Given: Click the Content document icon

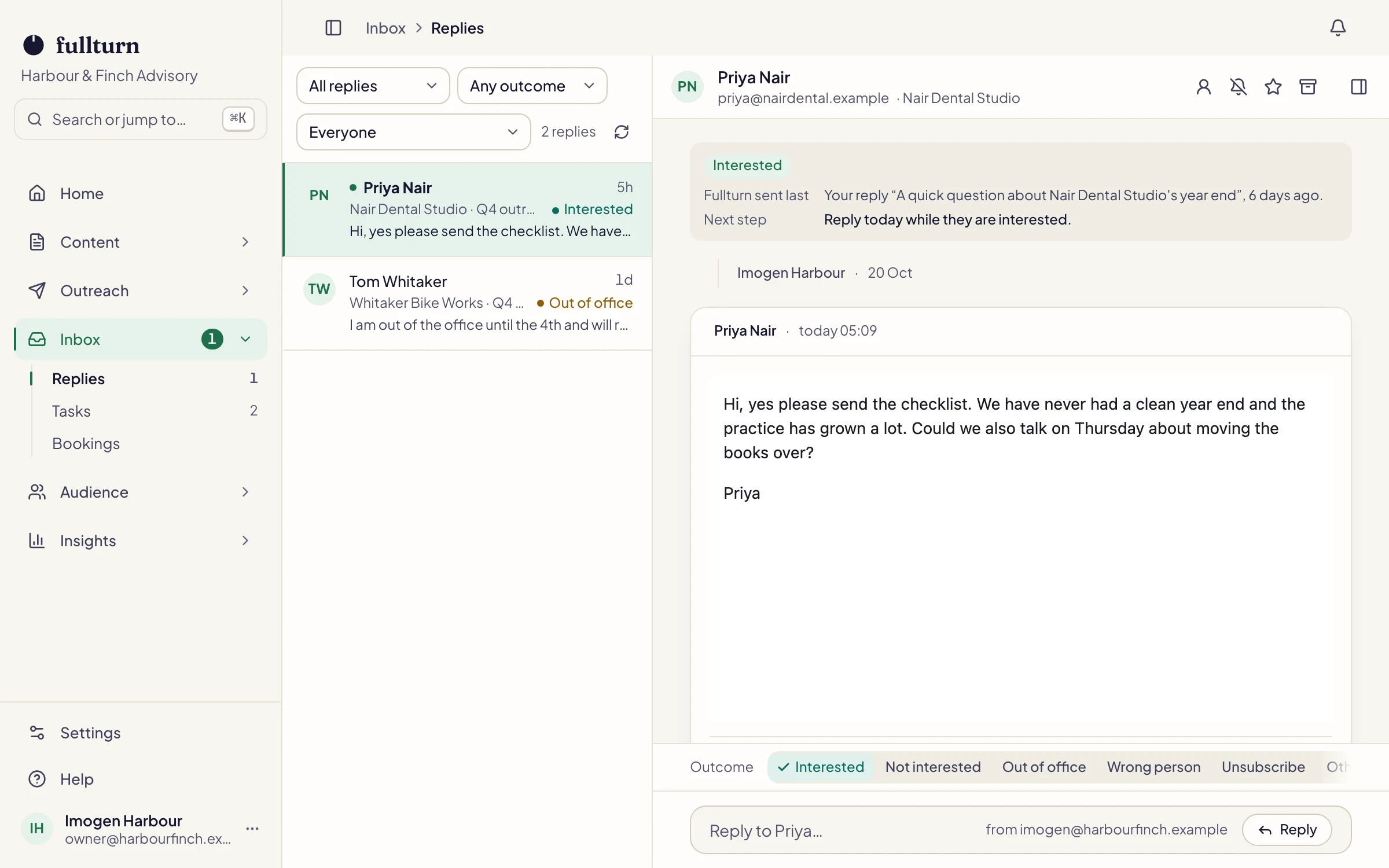Looking at the screenshot, I should [37, 242].
